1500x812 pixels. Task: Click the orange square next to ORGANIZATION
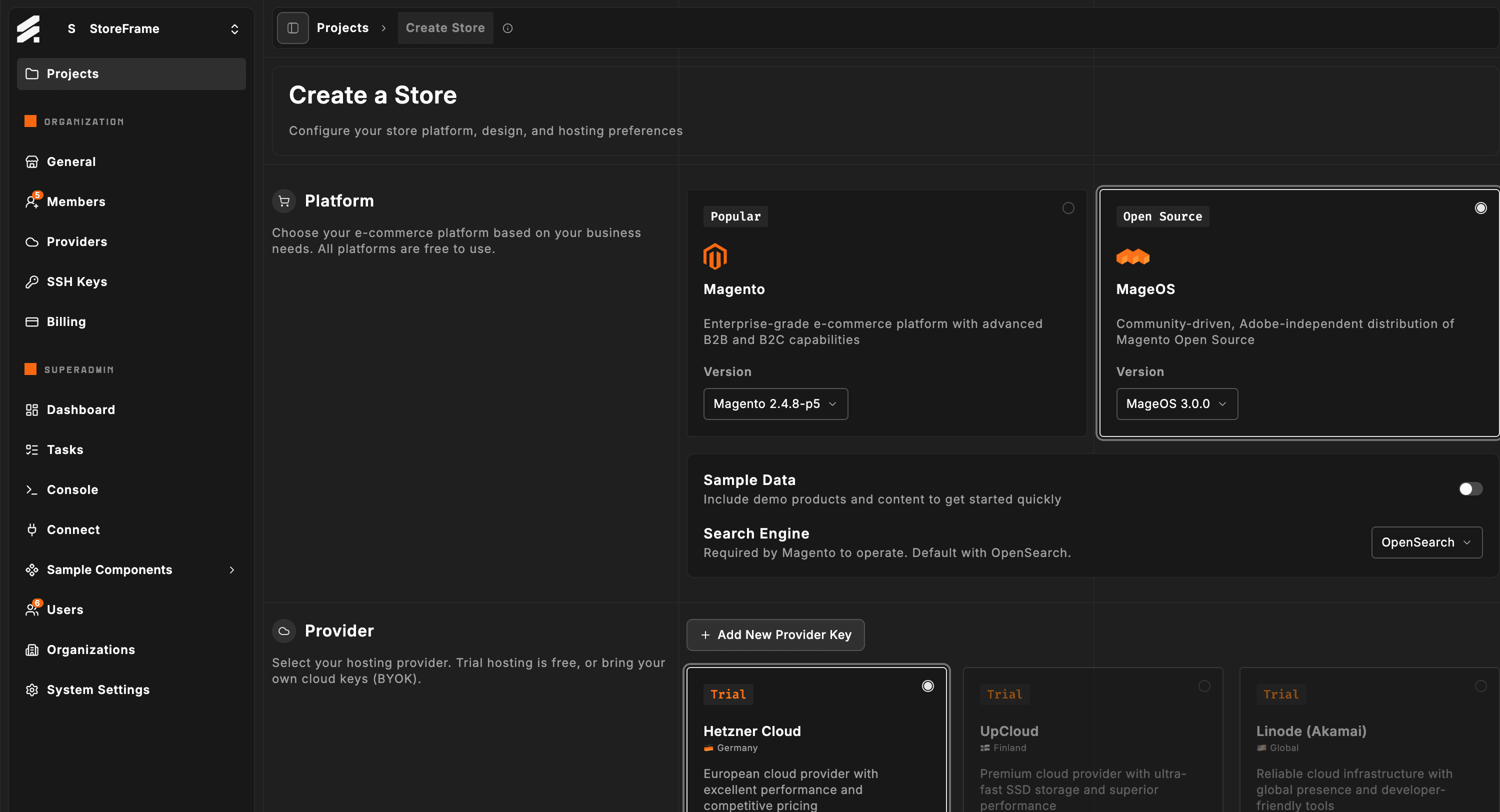(x=30, y=121)
